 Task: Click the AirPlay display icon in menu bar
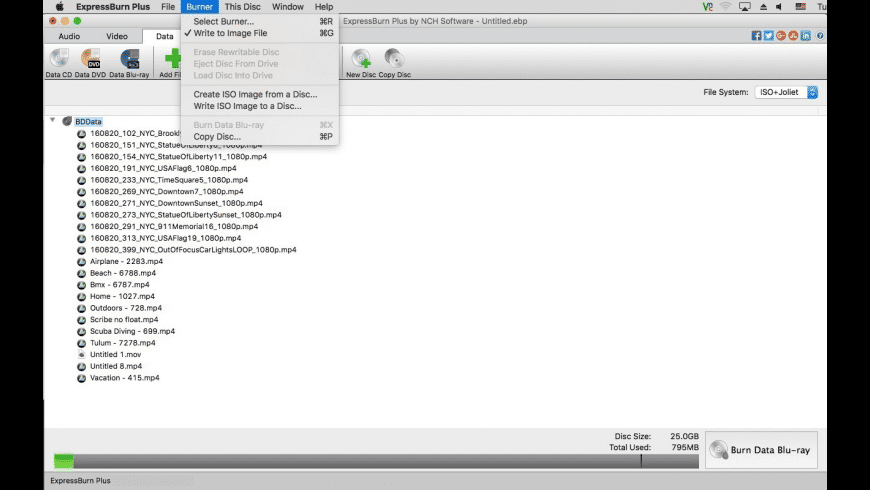tap(745, 7)
